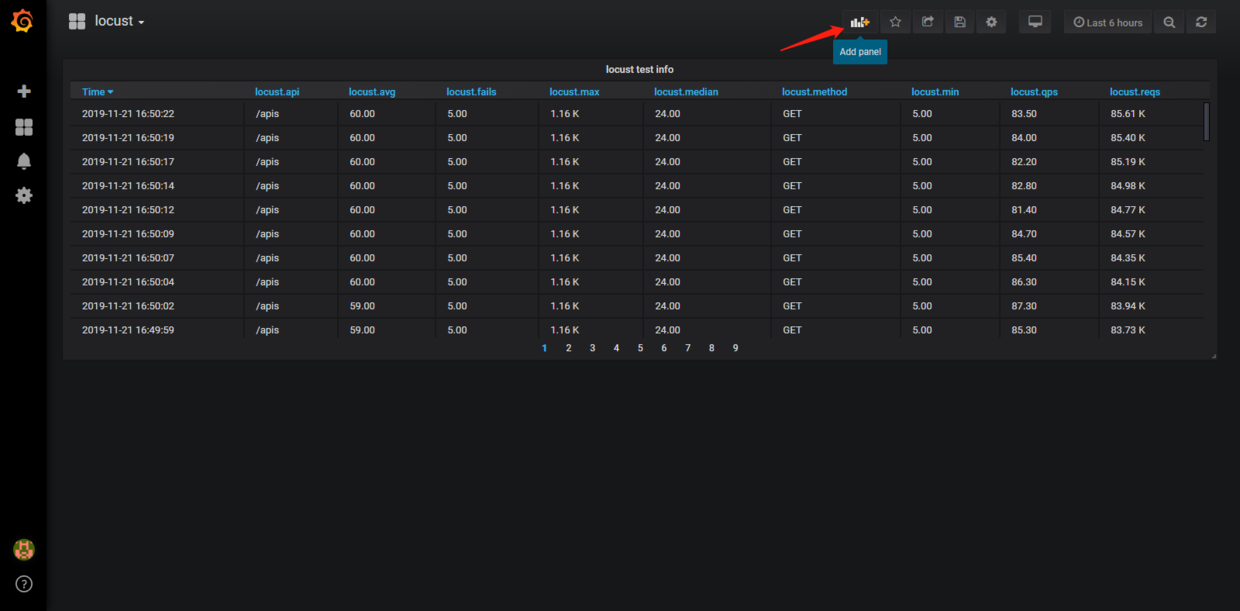
Task: Zoom out time range magnifier icon
Action: [x=1169, y=22]
